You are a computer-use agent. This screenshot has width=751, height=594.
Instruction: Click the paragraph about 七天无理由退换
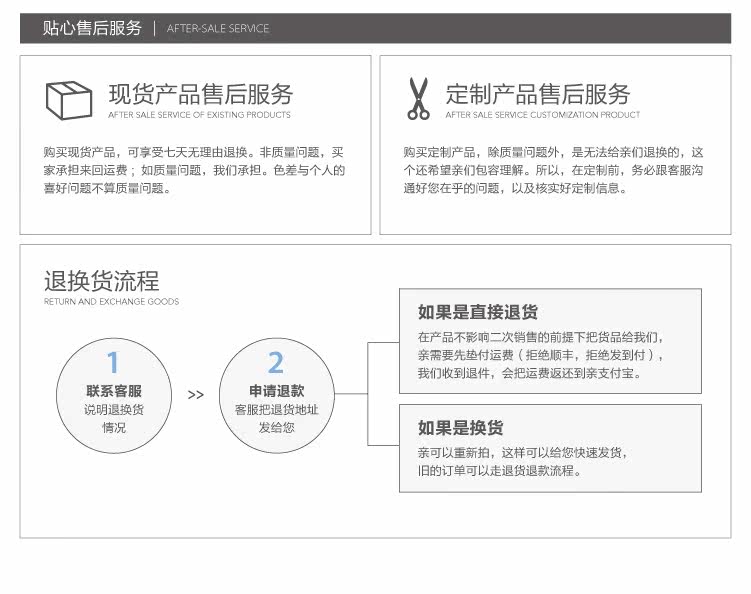[x=194, y=170]
